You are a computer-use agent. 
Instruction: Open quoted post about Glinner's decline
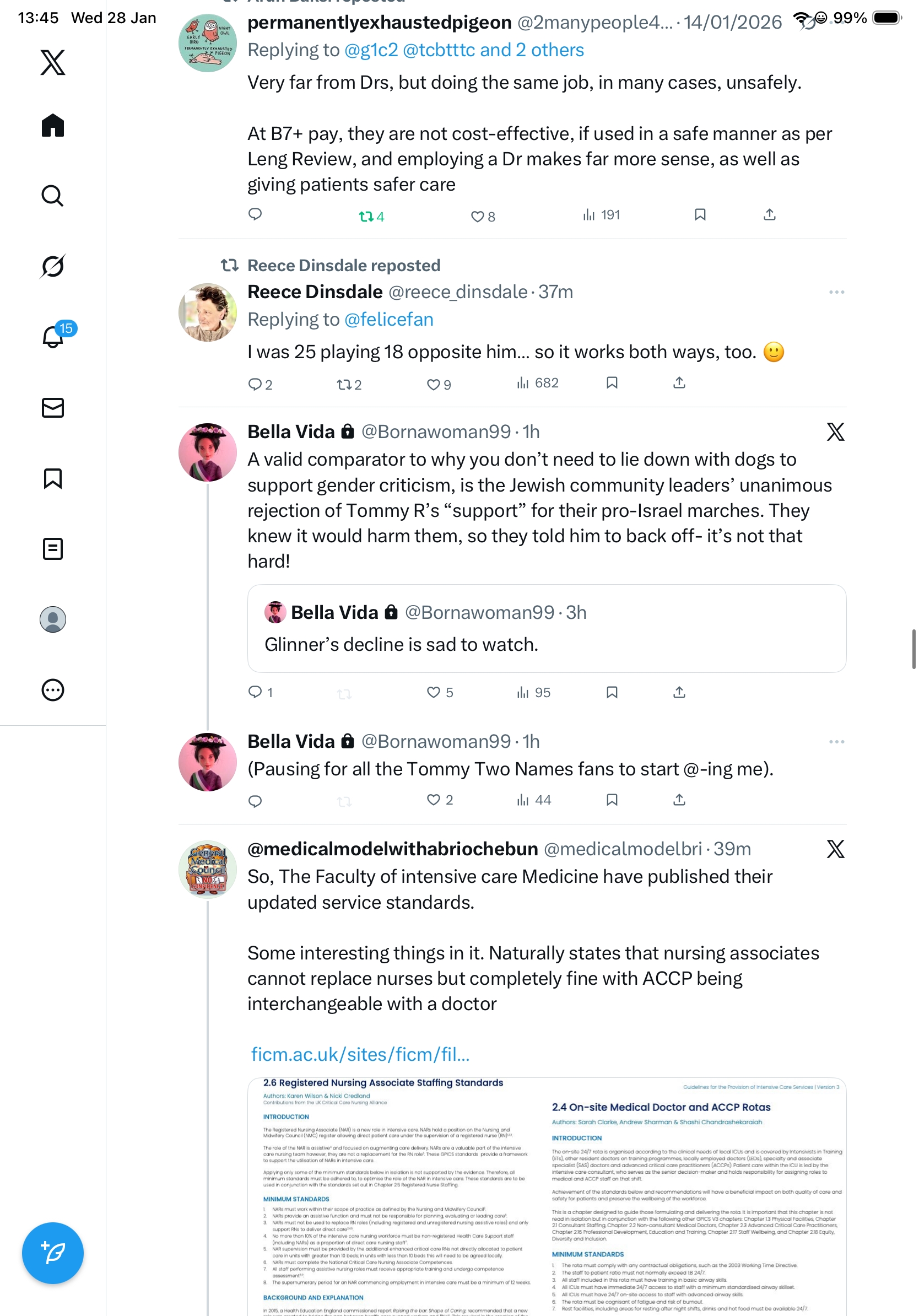[x=546, y=628]
